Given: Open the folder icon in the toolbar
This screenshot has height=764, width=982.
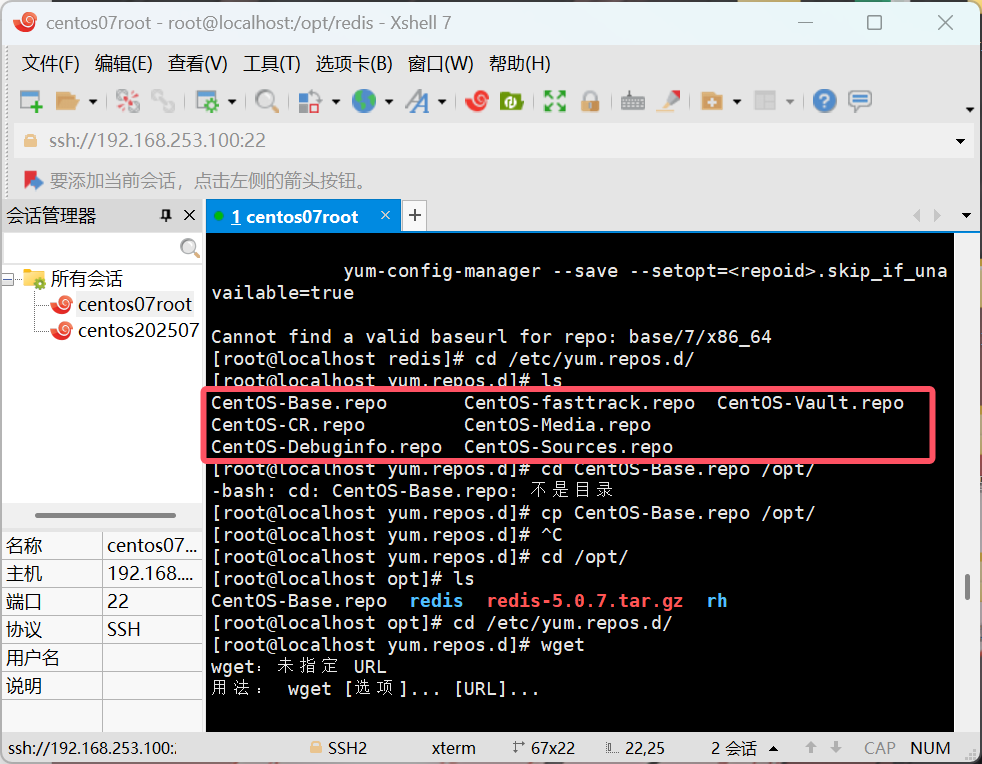Looking at the screenshot, I should tap(67, 101).
